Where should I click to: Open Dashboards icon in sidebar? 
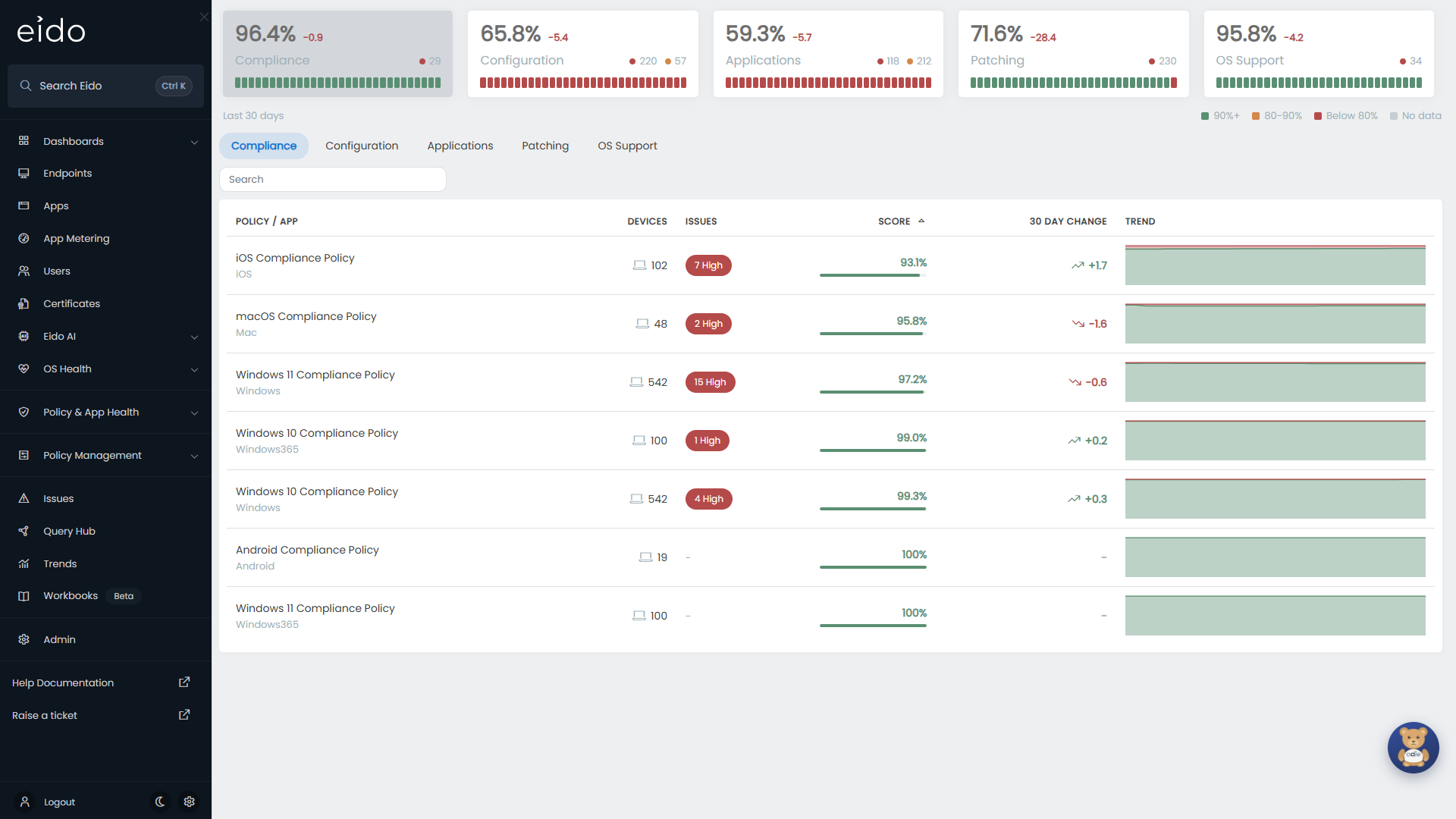pyautogui.click(x=24, y=141)
